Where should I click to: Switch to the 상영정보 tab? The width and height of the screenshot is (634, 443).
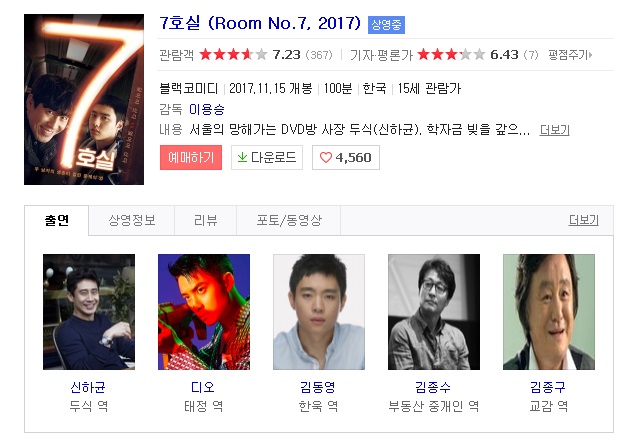(x=132, y=220)
